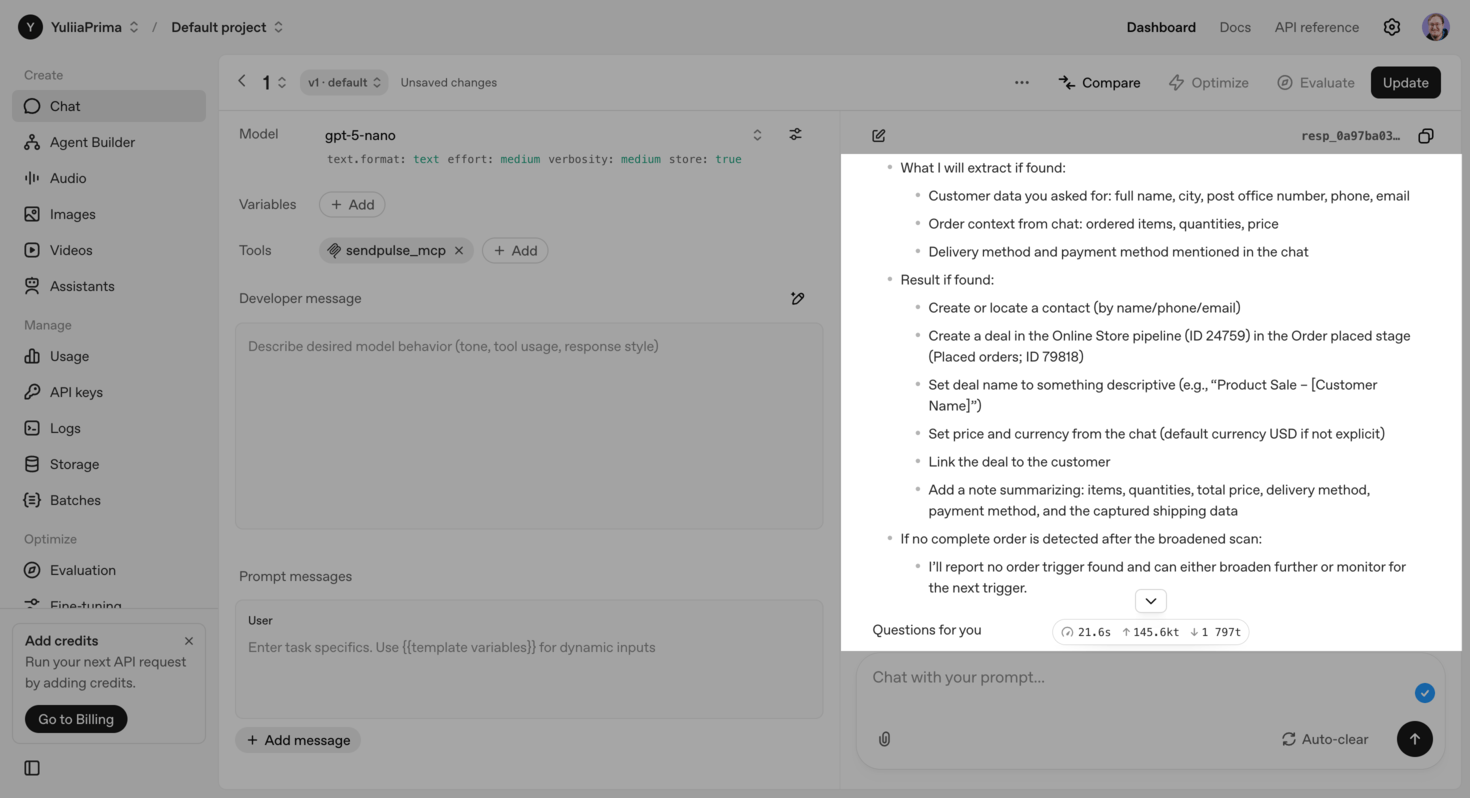Viewport: 1470px width, 798px height.
Task: Dismiss the Add credits notice
Action: click(x=189, y=641)
